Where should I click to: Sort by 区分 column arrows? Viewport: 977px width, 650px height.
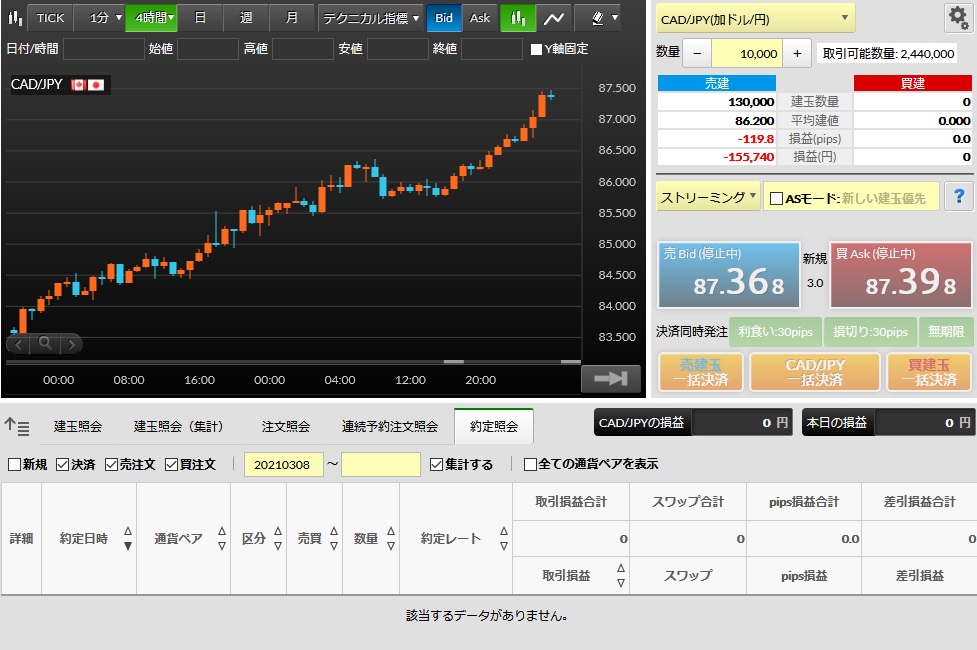click(278, 538)
